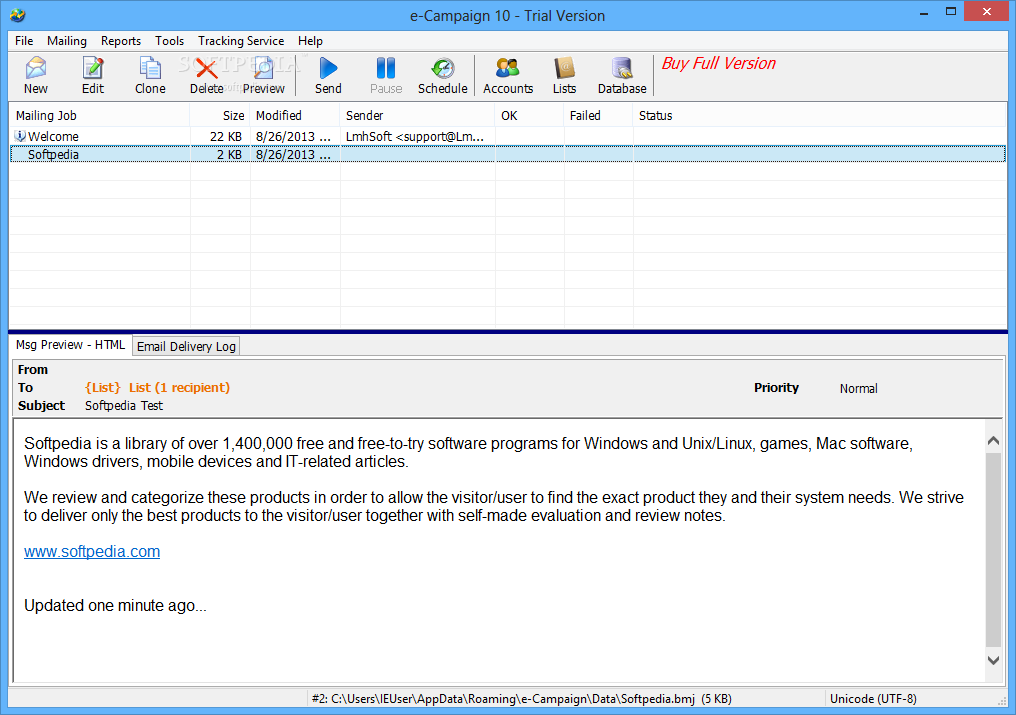The width and height of the screenshot is (1016, 715).
Task: Click the {List} recipient tag
Action: point(102,387)
